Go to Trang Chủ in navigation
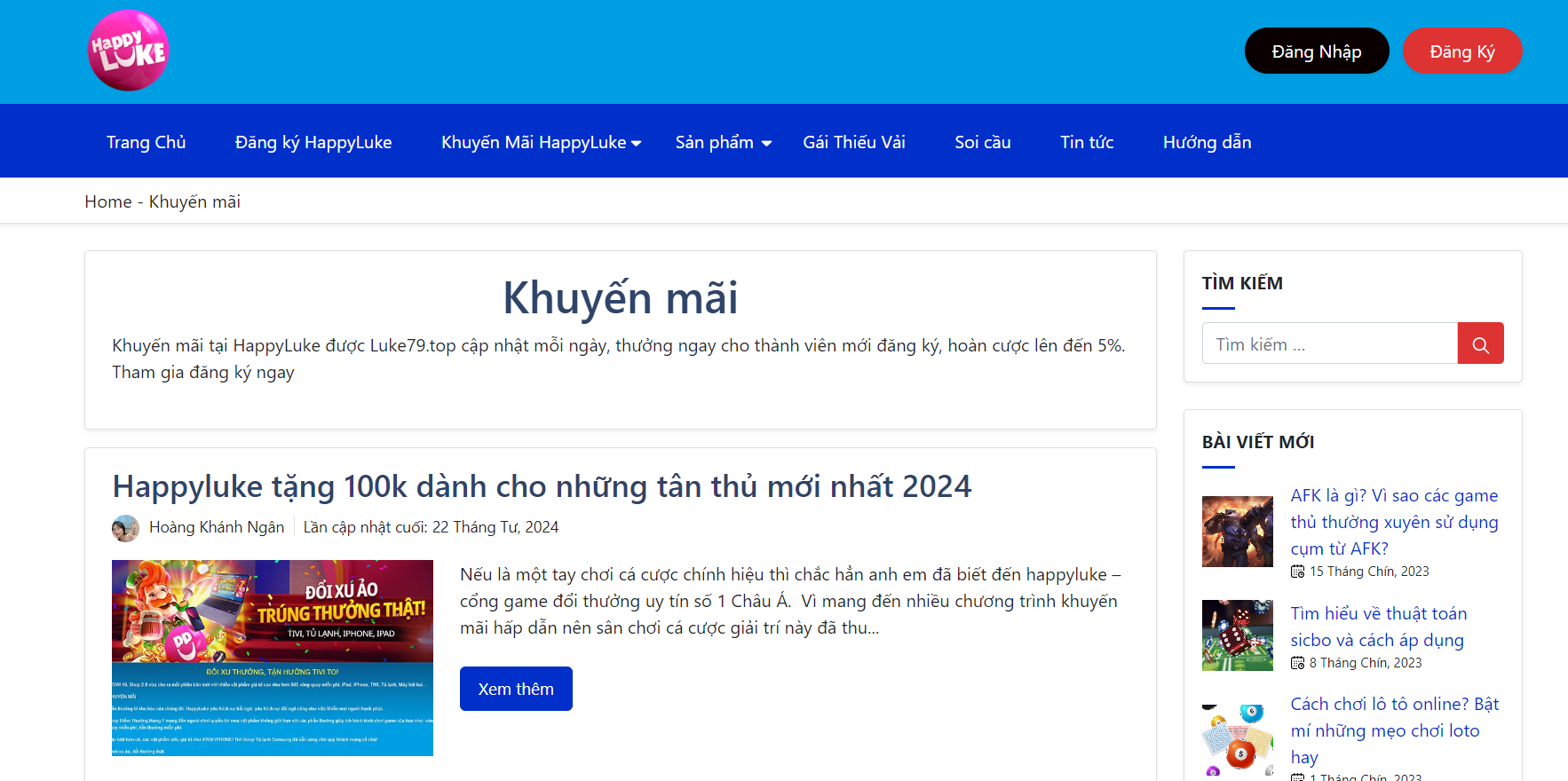This screenshot has height=781, width=1568. click(147, 143)
